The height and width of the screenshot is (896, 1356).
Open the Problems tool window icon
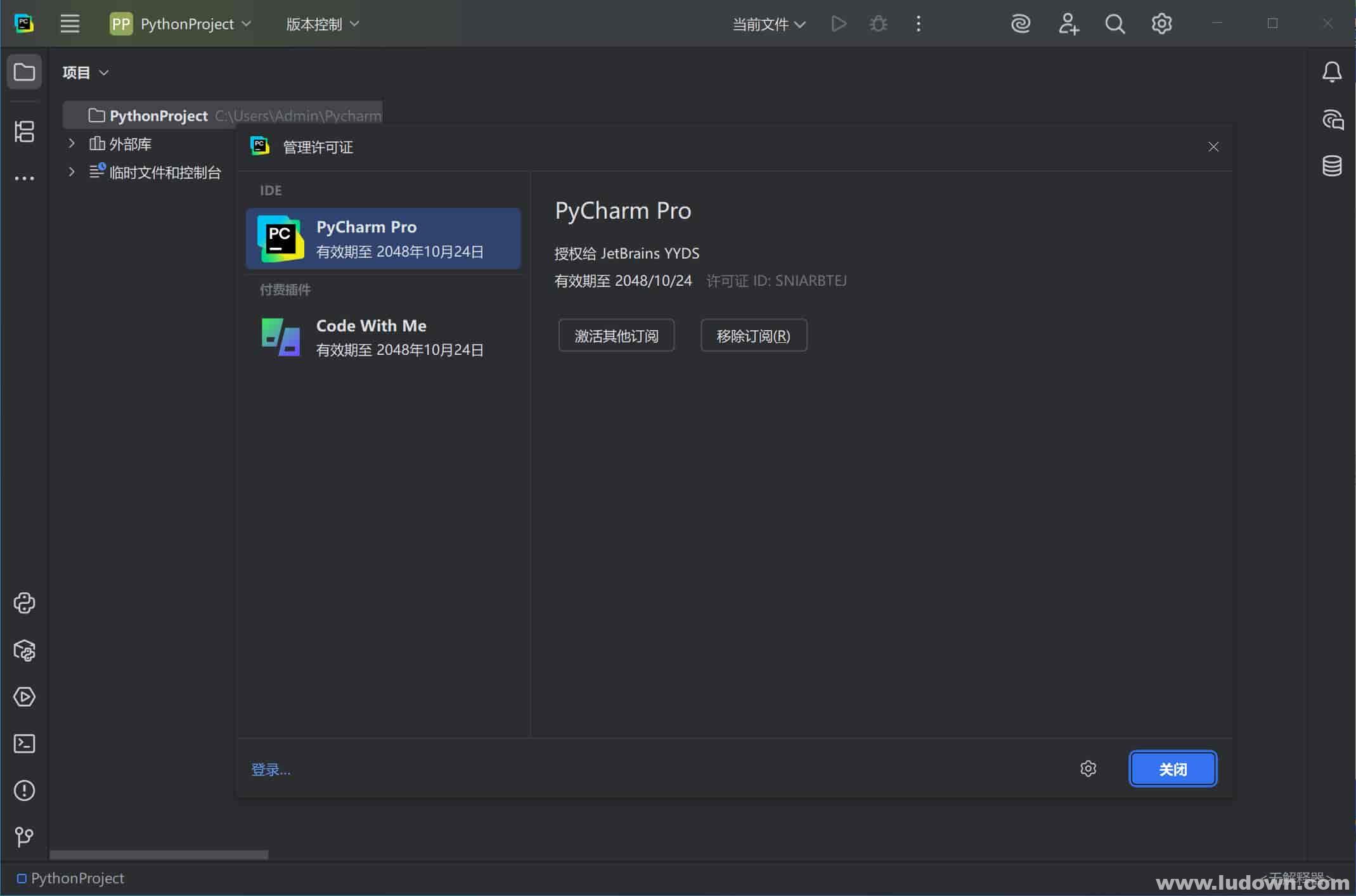(24, 790)
